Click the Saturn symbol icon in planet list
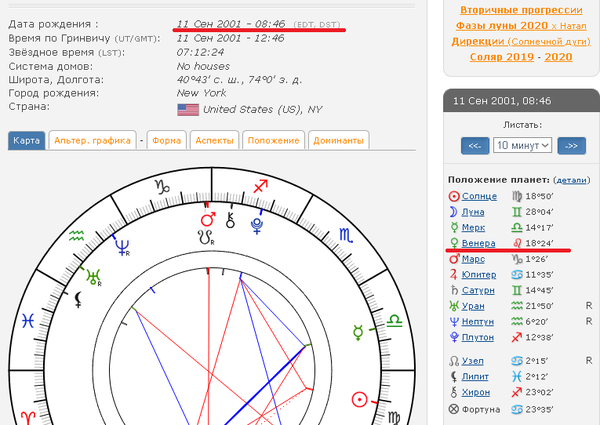Image resolution: width=600 pixels, height=425 pixels. point(454,290)
